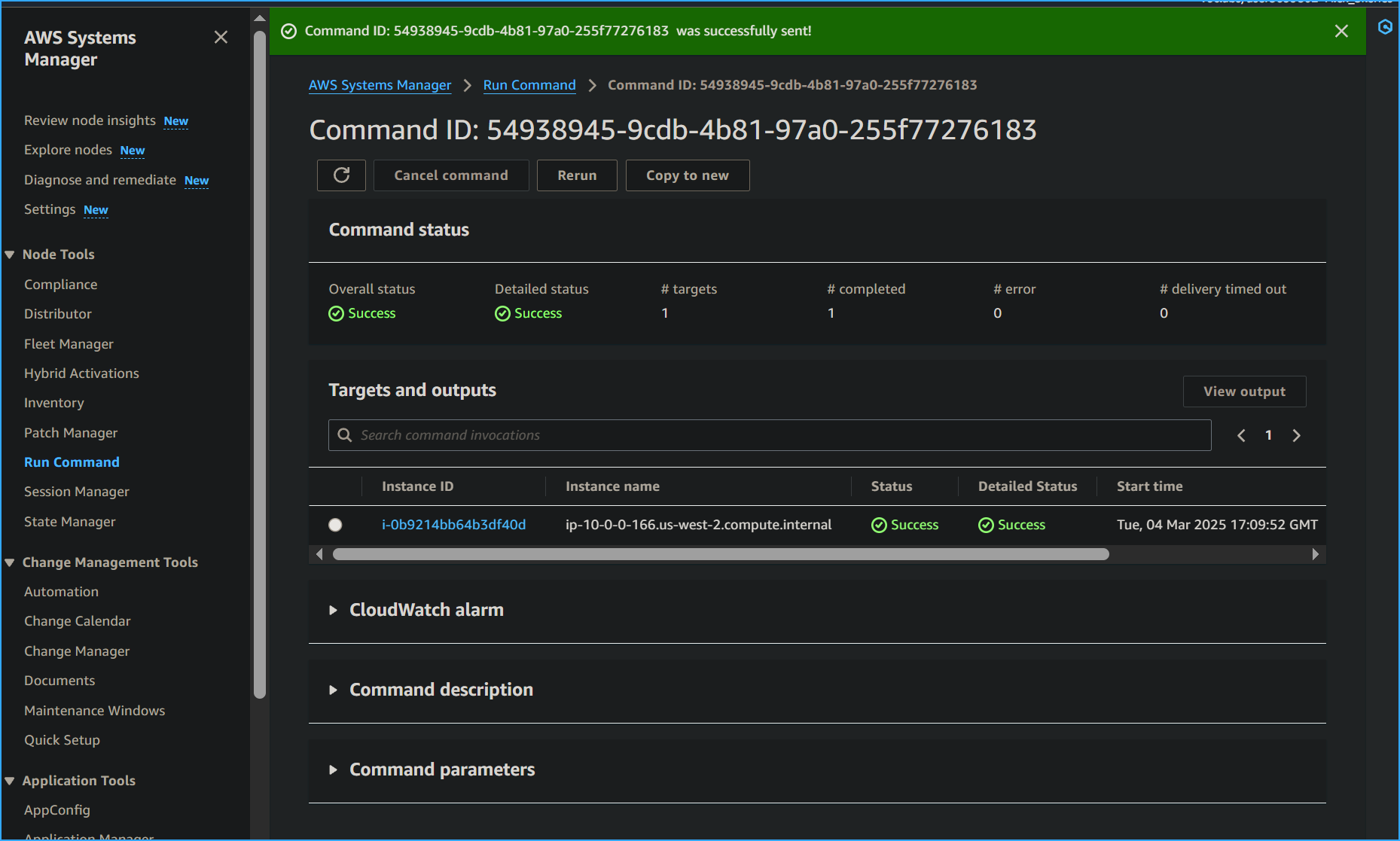
Task: Open Session Manager from Node Tools menu
Action: click(x=76, y=491)
